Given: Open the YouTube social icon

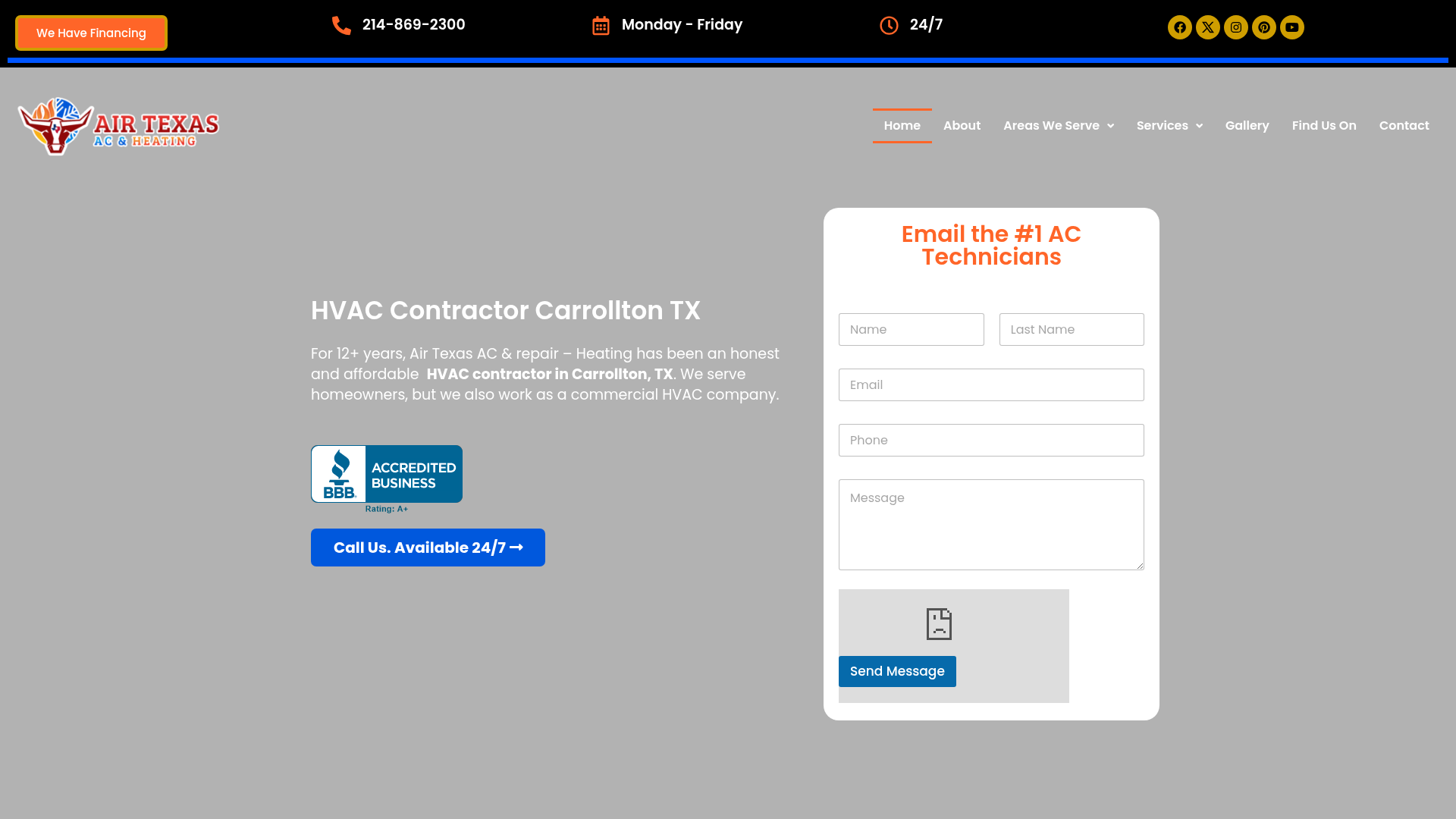Looking at the screenshot, I should point(1291,27).
